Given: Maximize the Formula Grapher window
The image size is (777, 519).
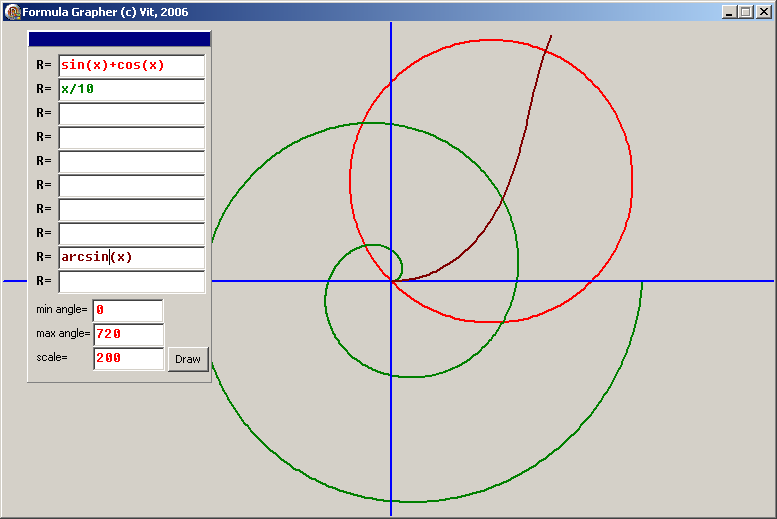Looking at the screenshot, I should [x=745, y=12].
